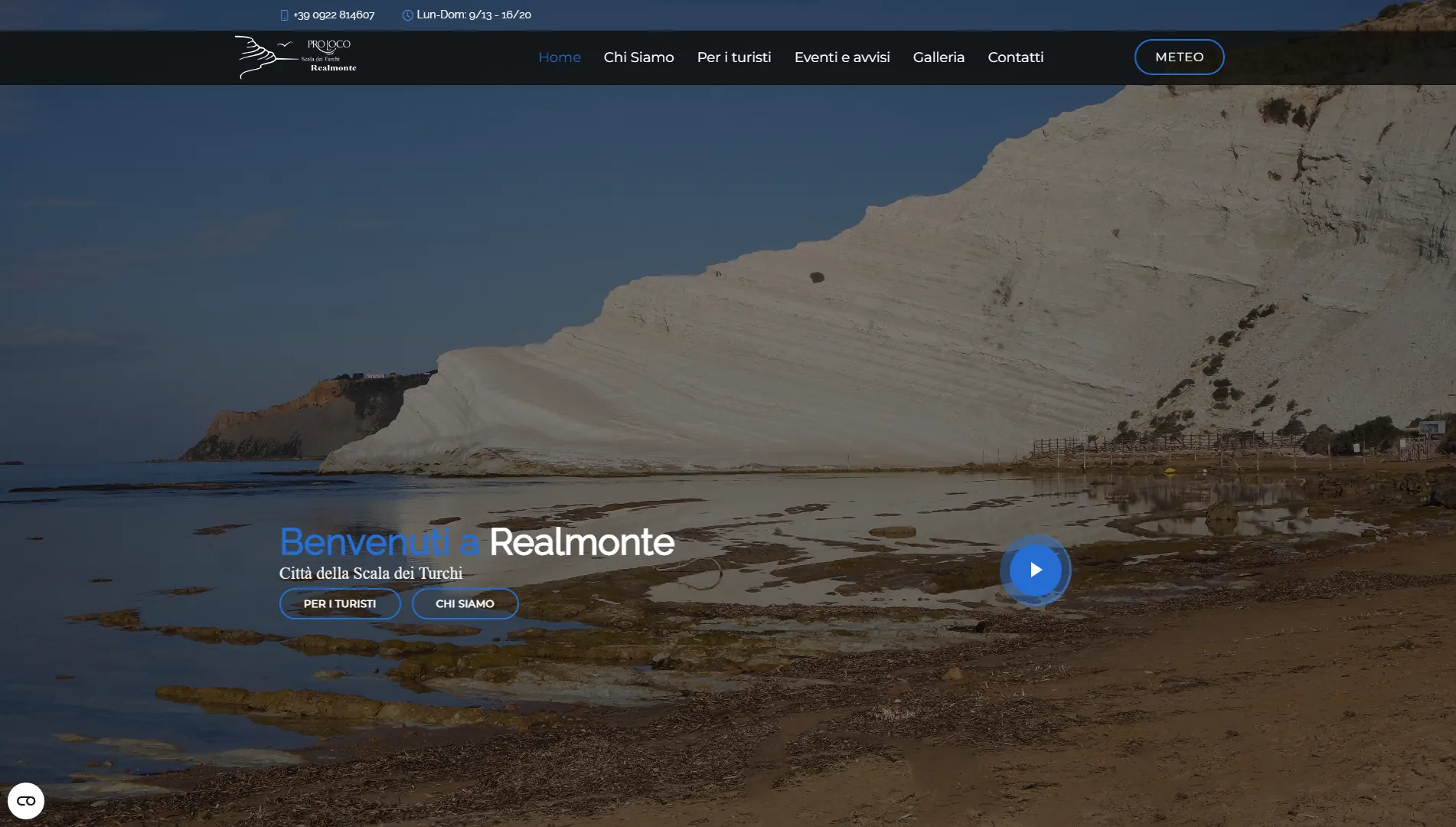Viewport: 1456px width, 827px height.
Task: Click the Città della Scala dei Turchi subtitle
Action: (x=371, y=573)
